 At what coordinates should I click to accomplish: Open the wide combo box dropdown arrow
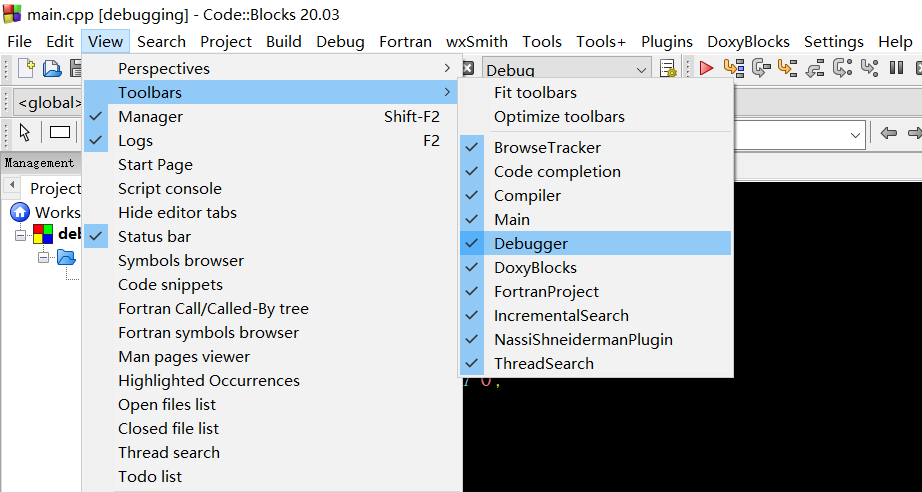(x=854, y=135)
